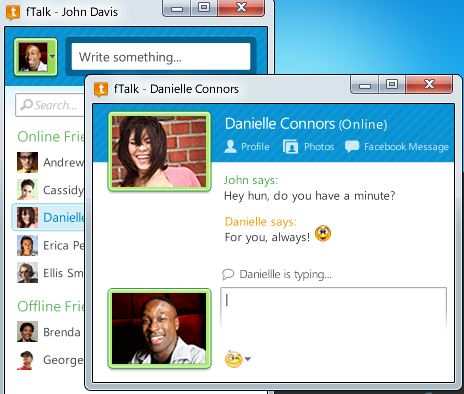
Task: View Danielle's Photos icon
Action: pos(290,146)
